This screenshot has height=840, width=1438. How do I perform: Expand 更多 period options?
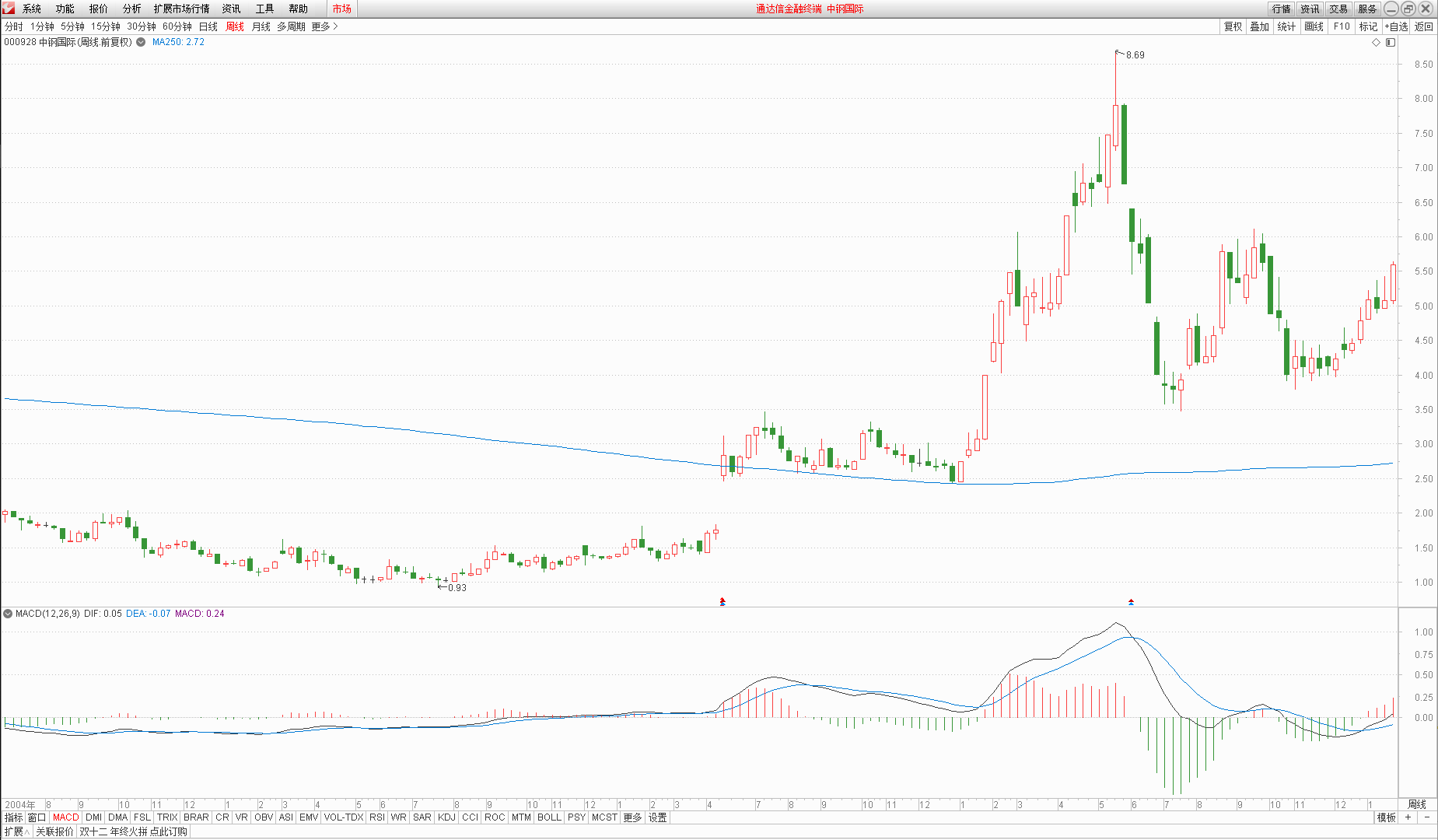coord(324,26)
